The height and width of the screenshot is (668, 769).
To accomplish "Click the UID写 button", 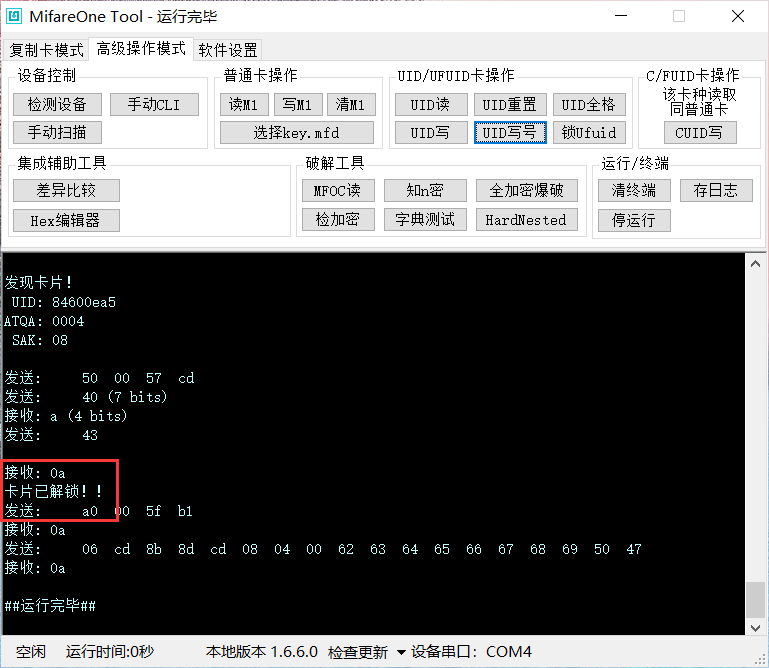I will point(431,132).
